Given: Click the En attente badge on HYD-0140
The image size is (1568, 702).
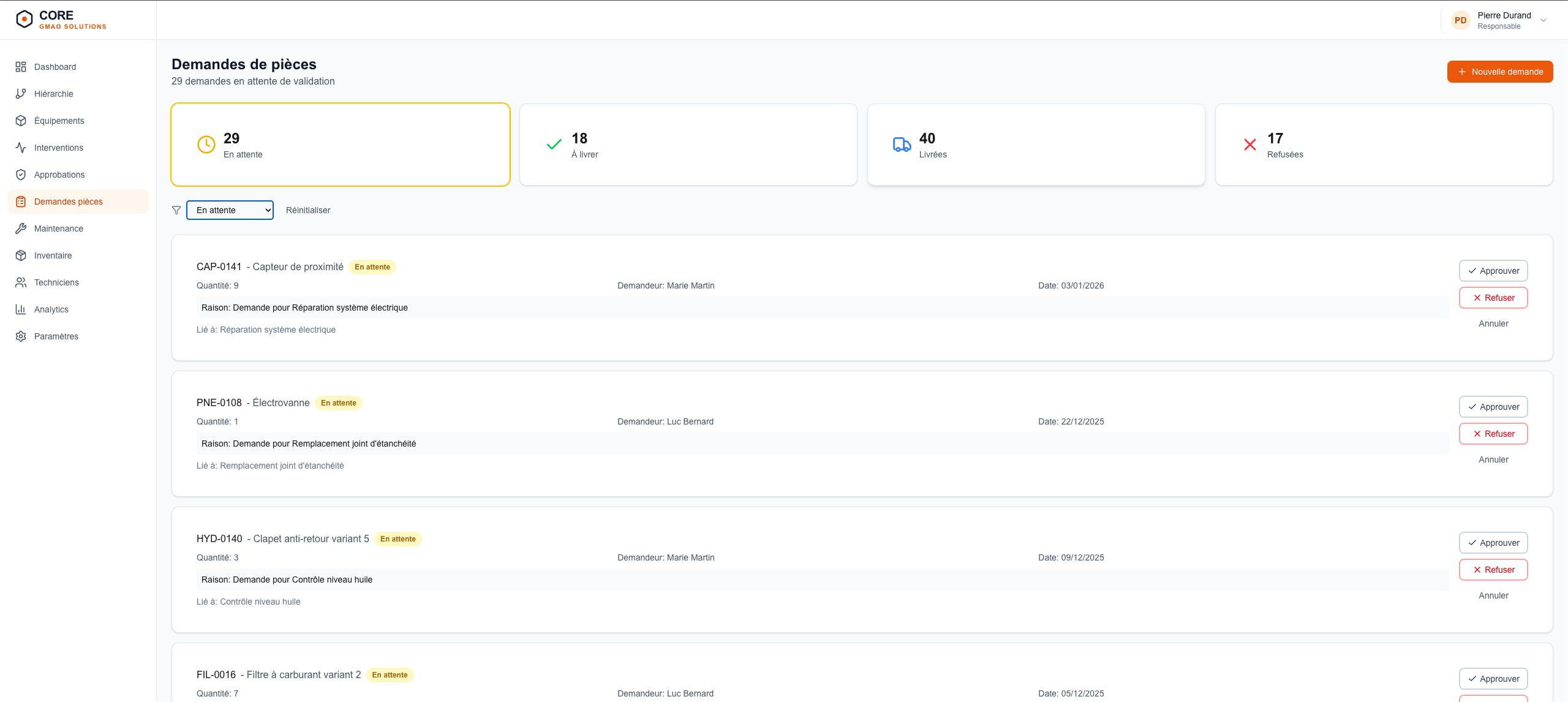Looking at the screenshot, I should click(398, 539).
